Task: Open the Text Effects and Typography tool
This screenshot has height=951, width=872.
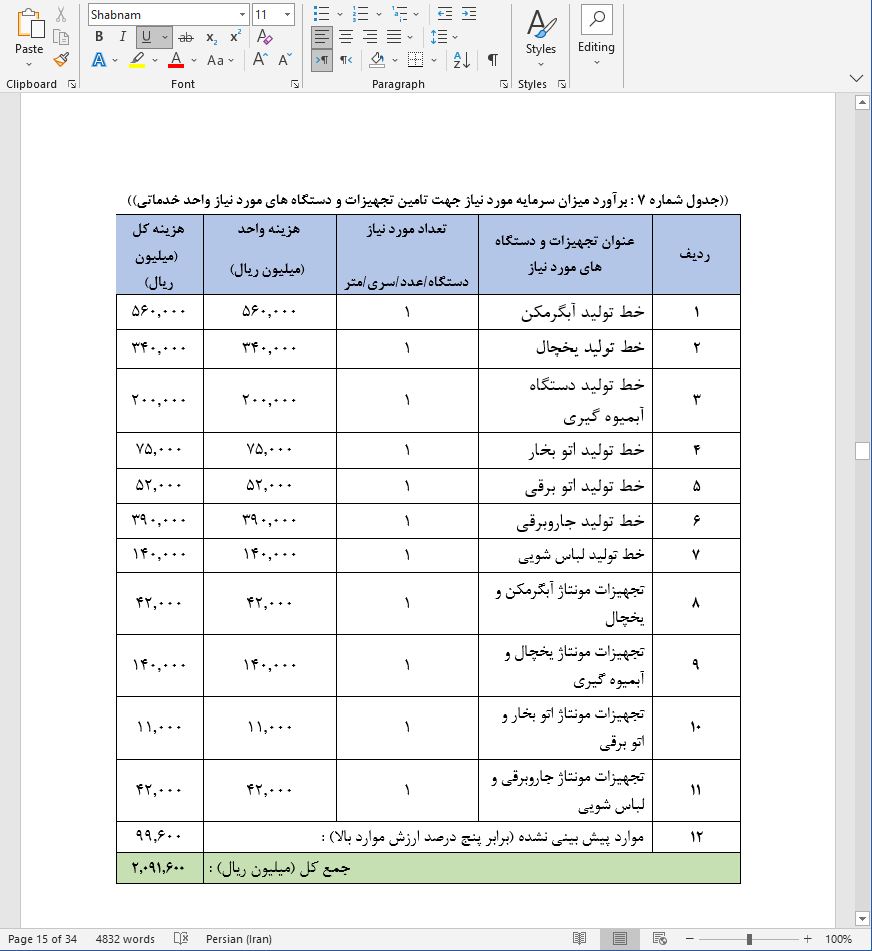Action: (98, 60)
